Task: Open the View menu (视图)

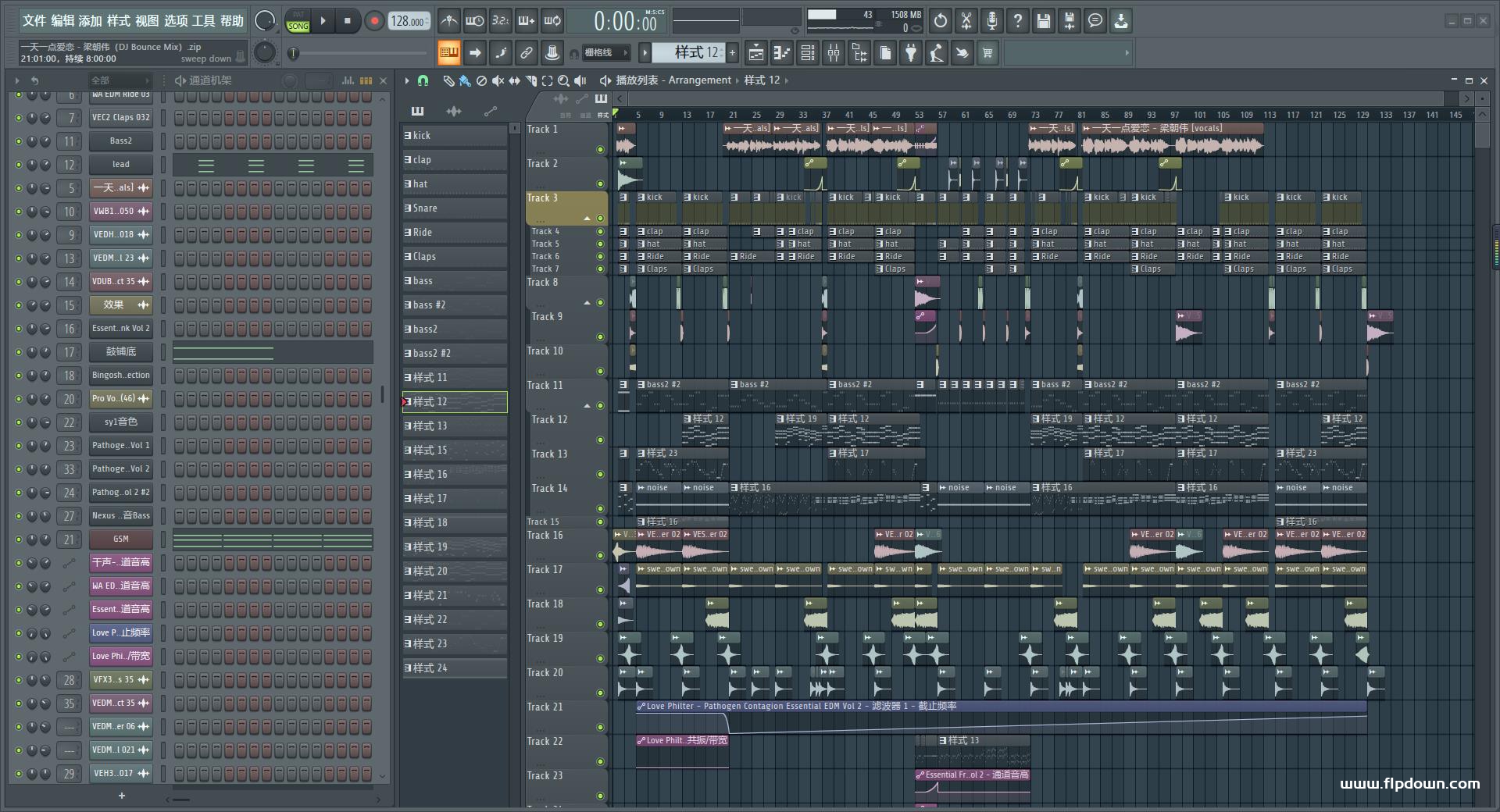Action: click(x=147, y=21)
